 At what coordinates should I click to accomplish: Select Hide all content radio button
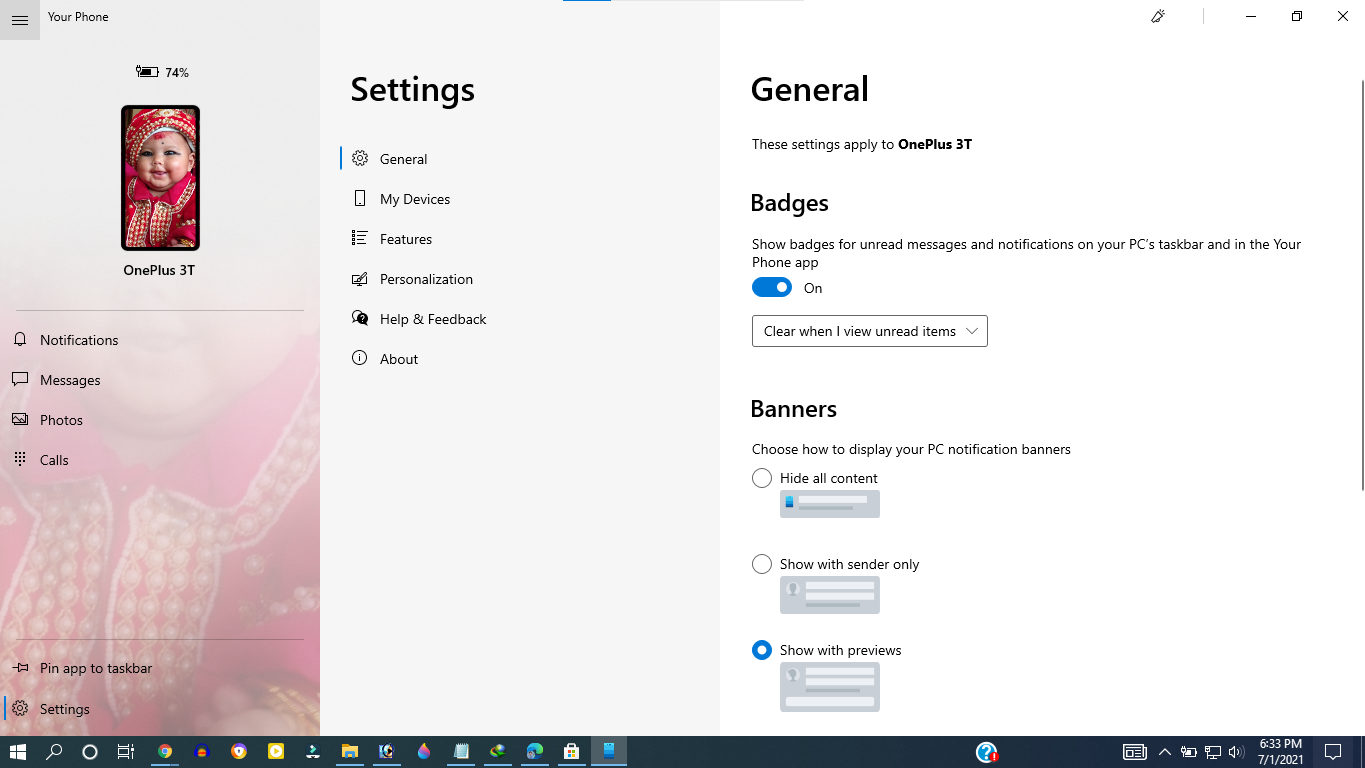click(x=762, y=478)
